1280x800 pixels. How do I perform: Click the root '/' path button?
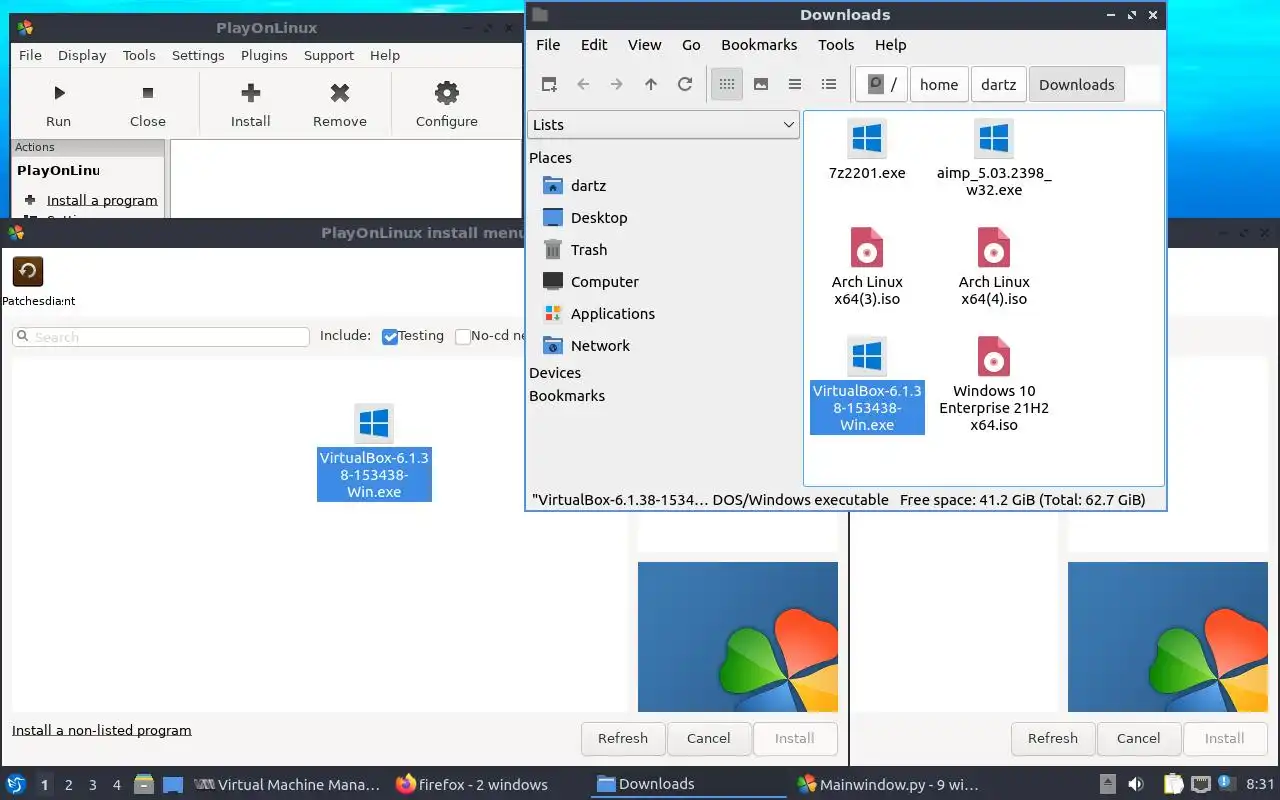point(881,85)
